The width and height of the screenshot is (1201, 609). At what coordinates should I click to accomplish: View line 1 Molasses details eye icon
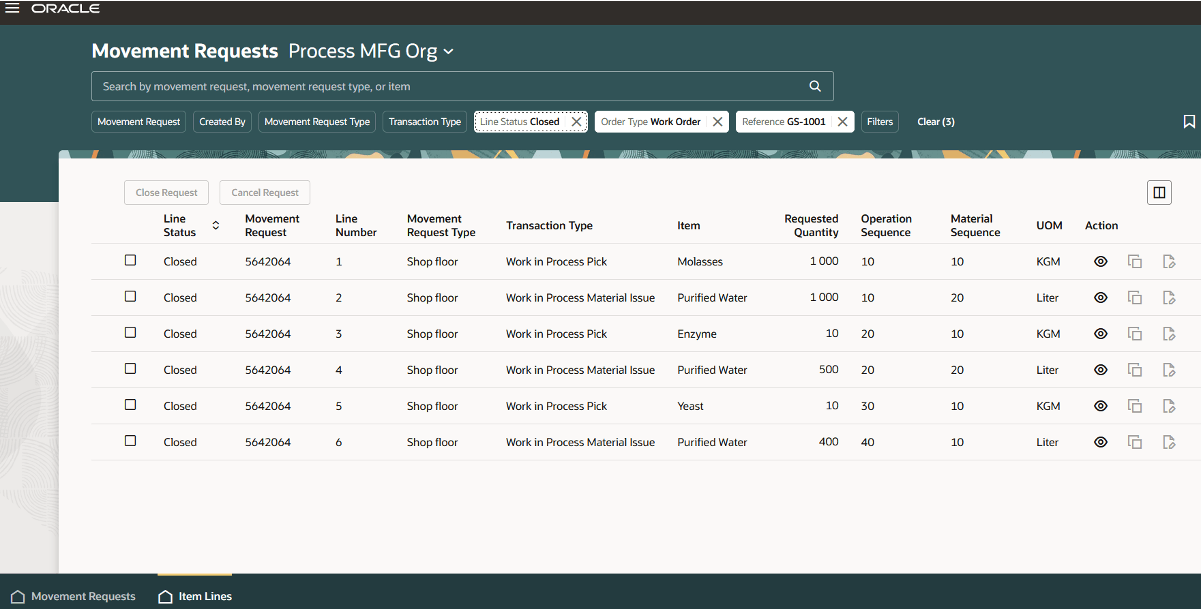(x=1101, y=262)
